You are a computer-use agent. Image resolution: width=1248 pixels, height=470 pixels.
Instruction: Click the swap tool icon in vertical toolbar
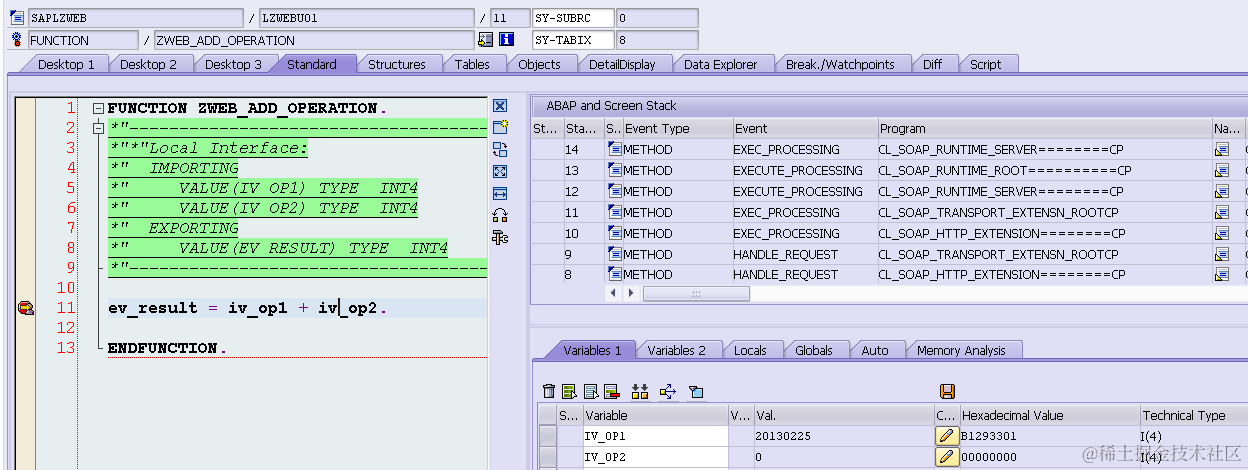[500, 149]
